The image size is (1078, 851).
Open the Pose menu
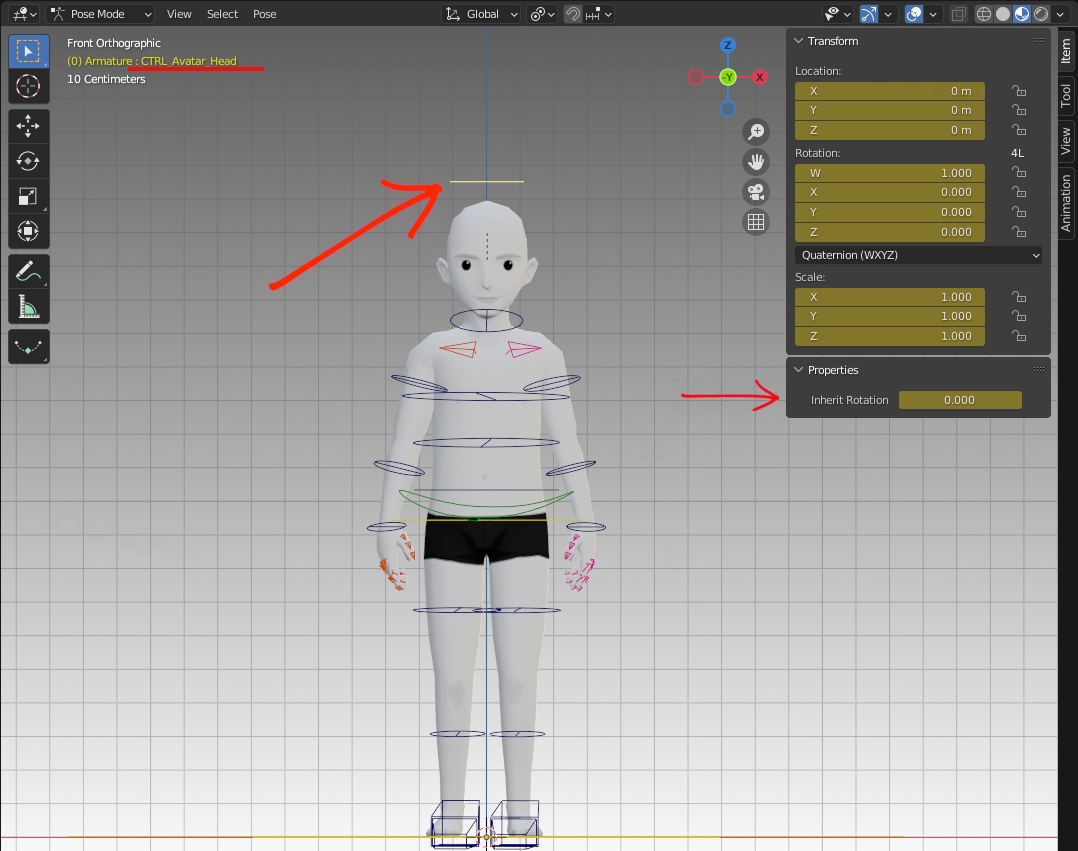[x=264, y=14]
